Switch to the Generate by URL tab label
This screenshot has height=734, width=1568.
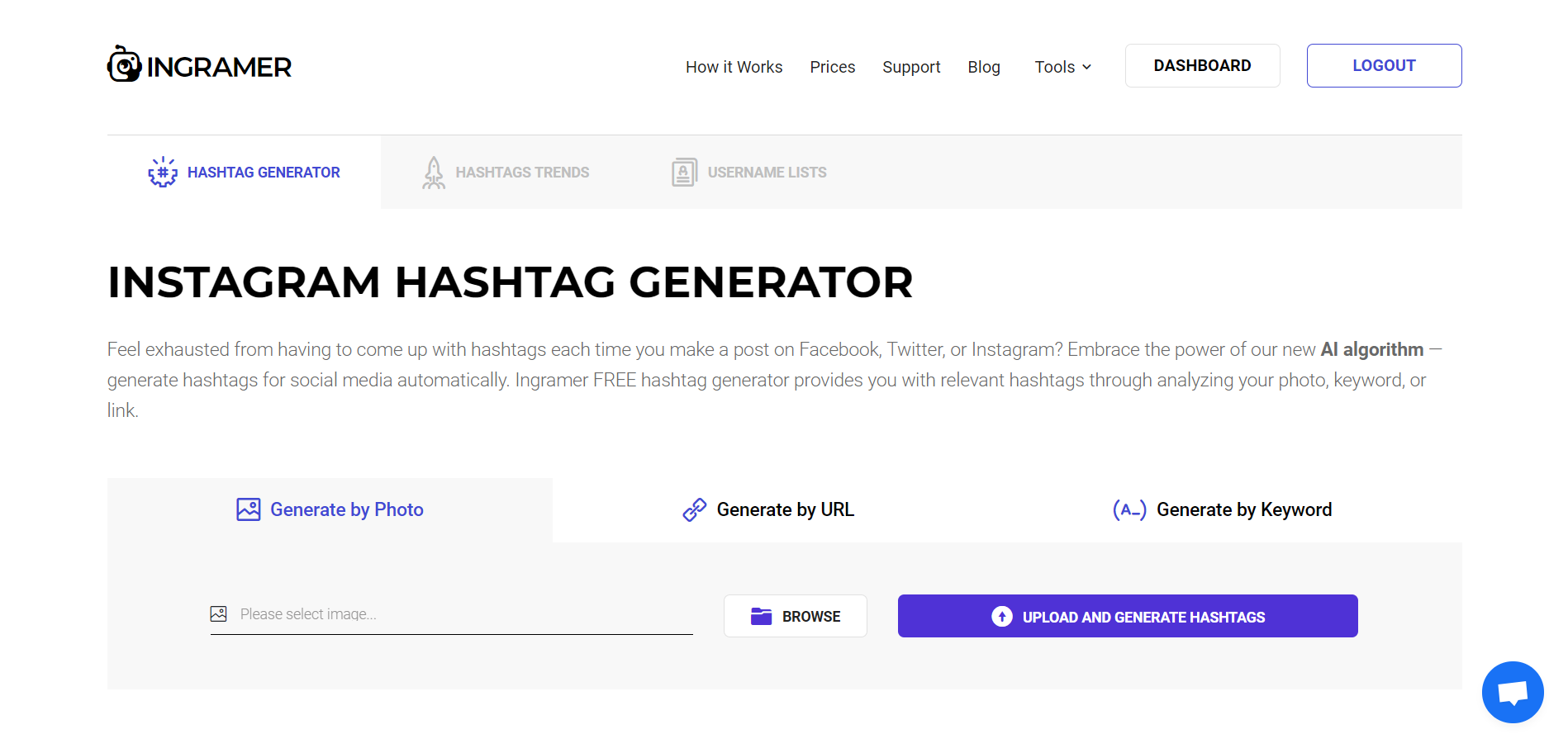click(786, 509)
